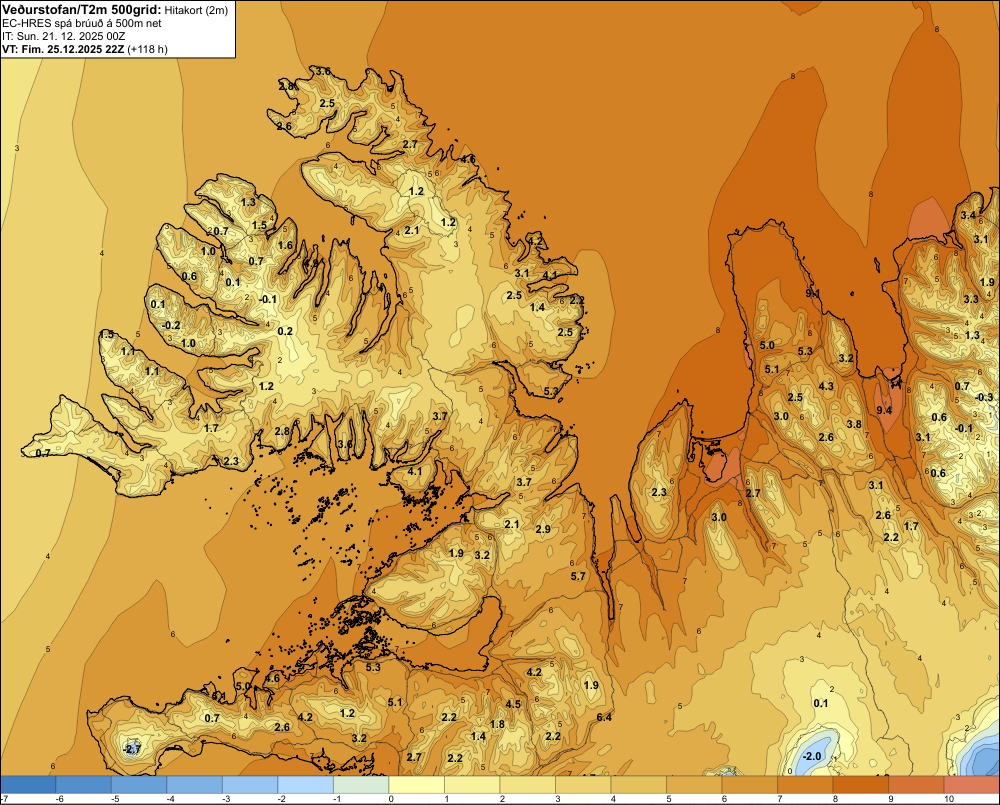Click the '-4' tick label on the color scale
The image size is (1000, 805).
tap(171, 799)
